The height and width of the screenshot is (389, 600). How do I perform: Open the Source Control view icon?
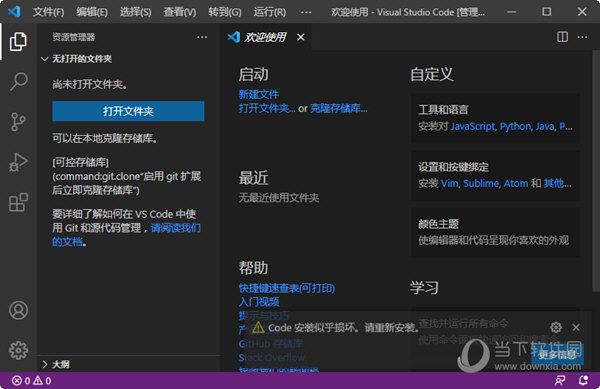(x=18, y=122)
